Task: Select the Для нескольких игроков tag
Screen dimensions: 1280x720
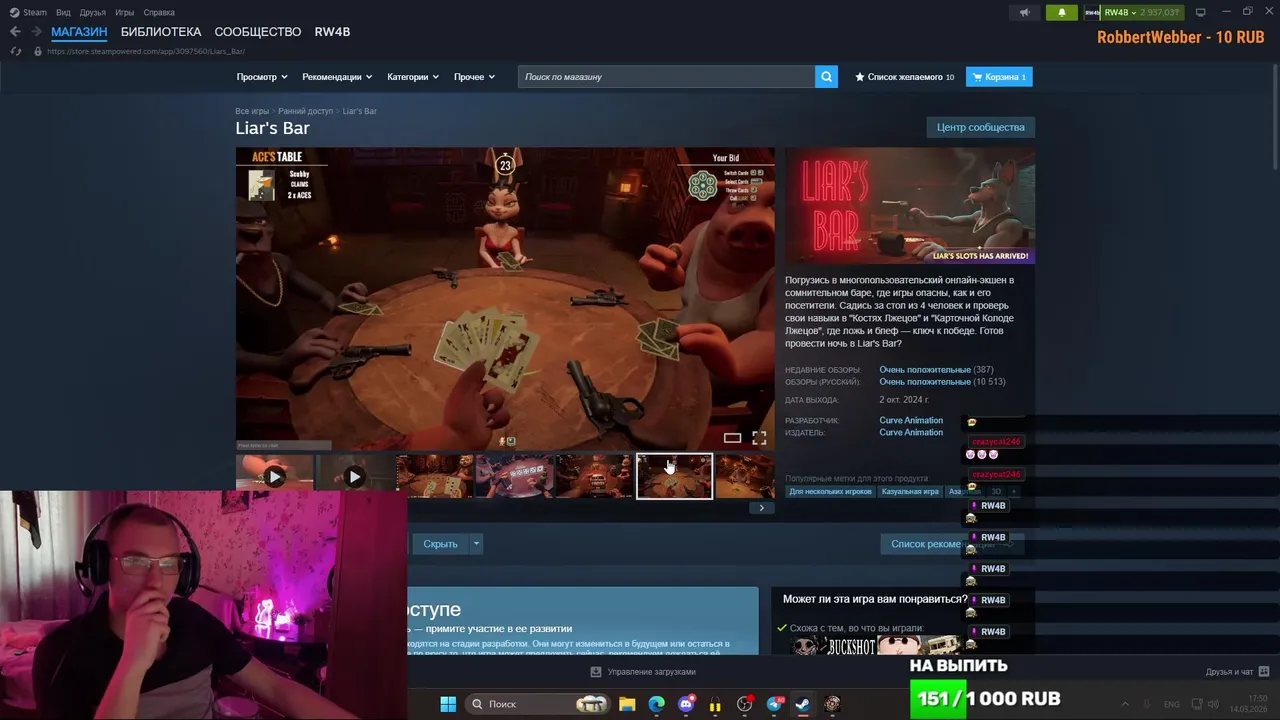Action: coord(830,491)
